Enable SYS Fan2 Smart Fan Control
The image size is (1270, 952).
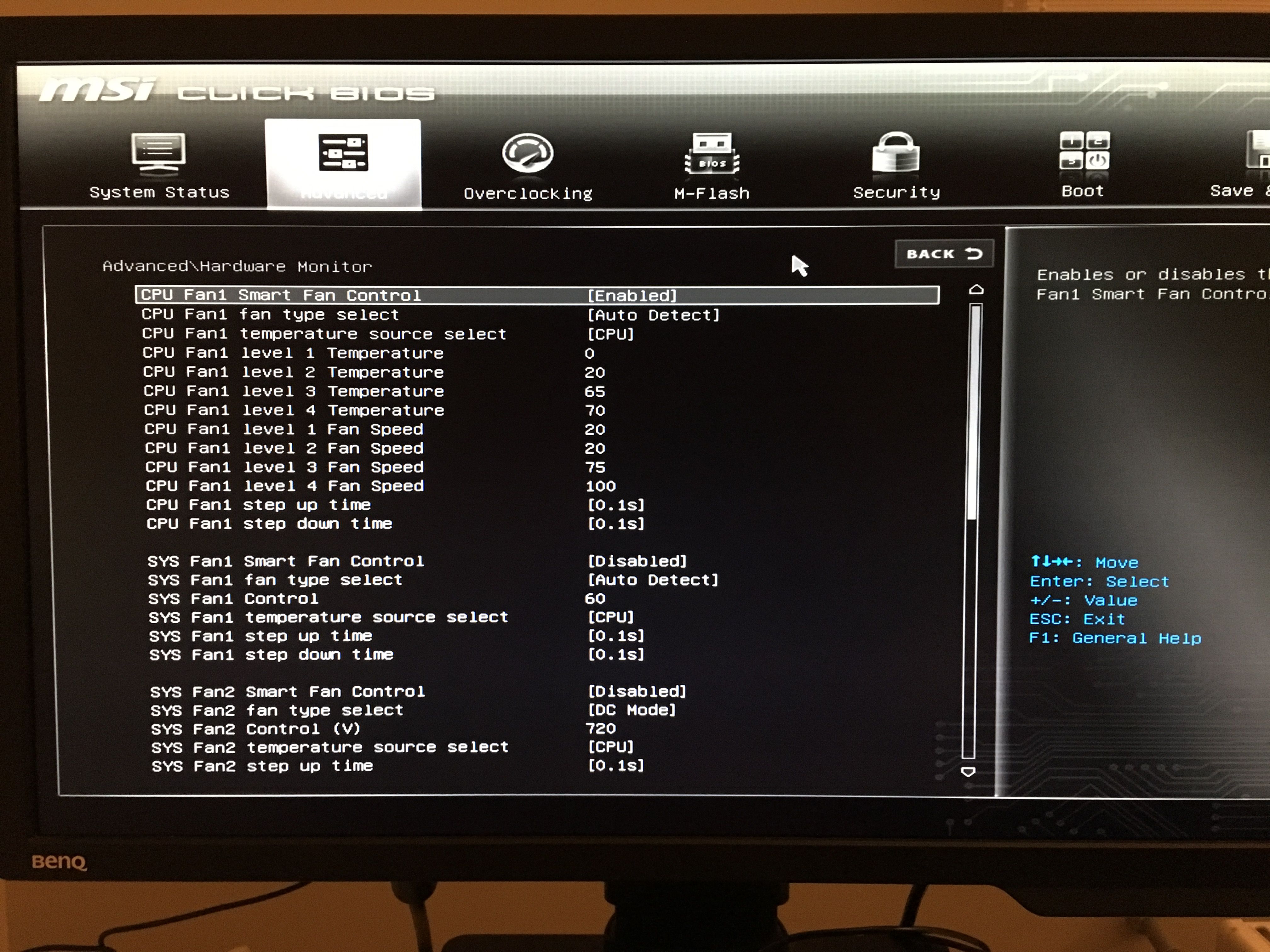[x=637, y=691]
